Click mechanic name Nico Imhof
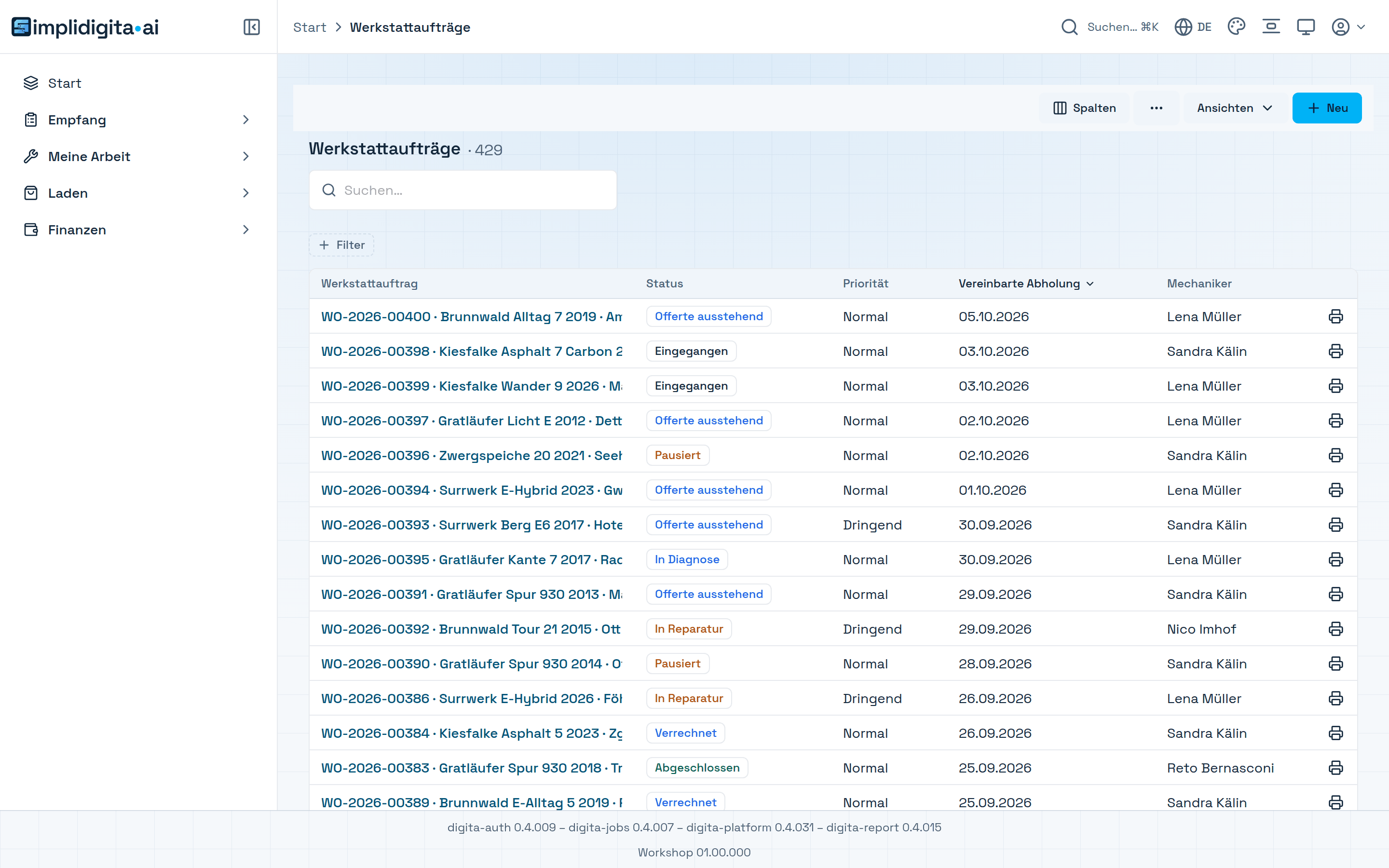 (x=1201, y=629)
